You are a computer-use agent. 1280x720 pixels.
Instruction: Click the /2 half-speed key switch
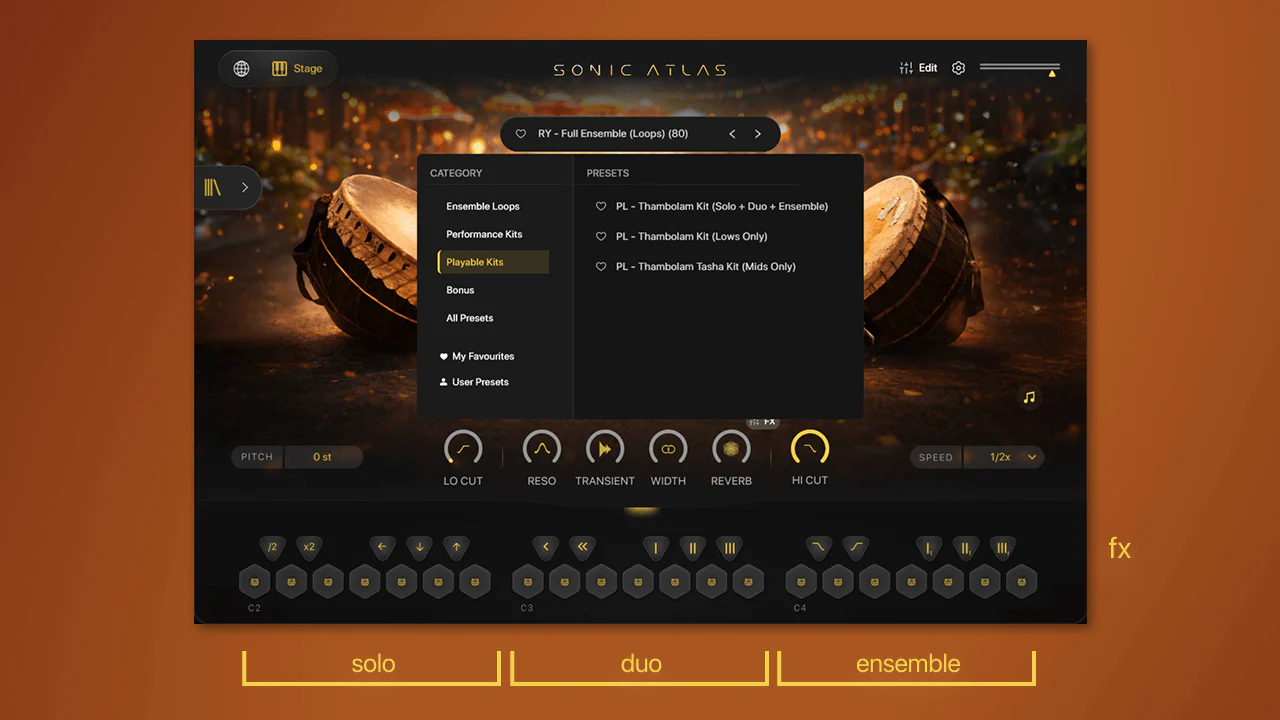(272, 547)
